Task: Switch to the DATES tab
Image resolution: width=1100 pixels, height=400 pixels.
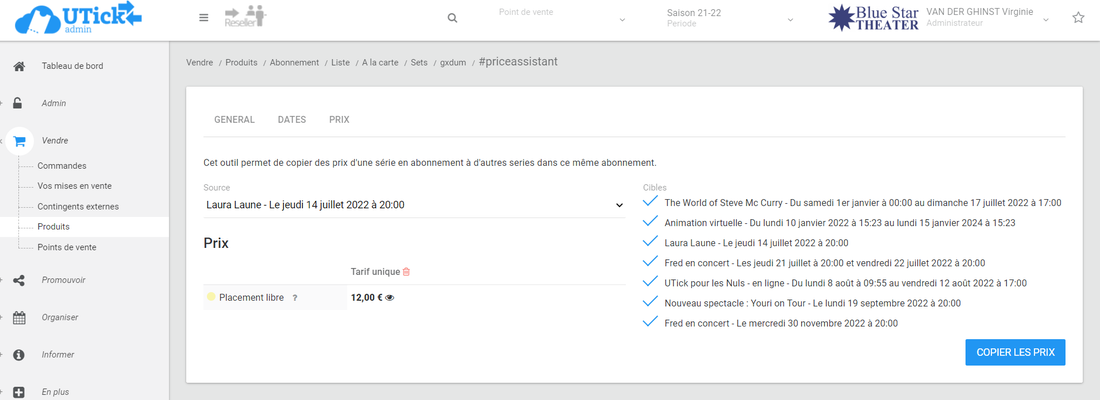Action: [x=291, y=120]
